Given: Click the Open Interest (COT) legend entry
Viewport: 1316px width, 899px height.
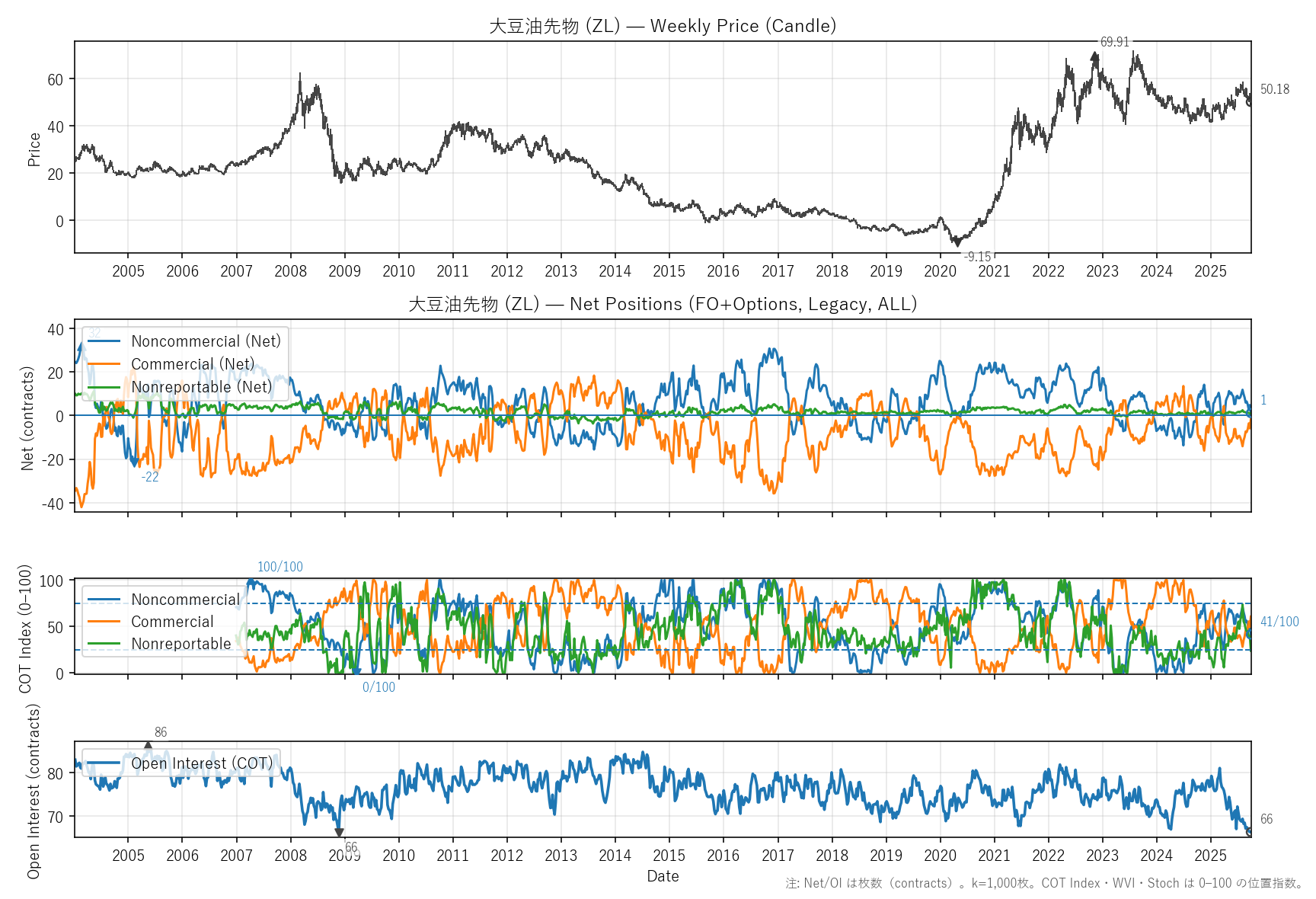Looking at the screenshot, I should click(x=201, y=763).
